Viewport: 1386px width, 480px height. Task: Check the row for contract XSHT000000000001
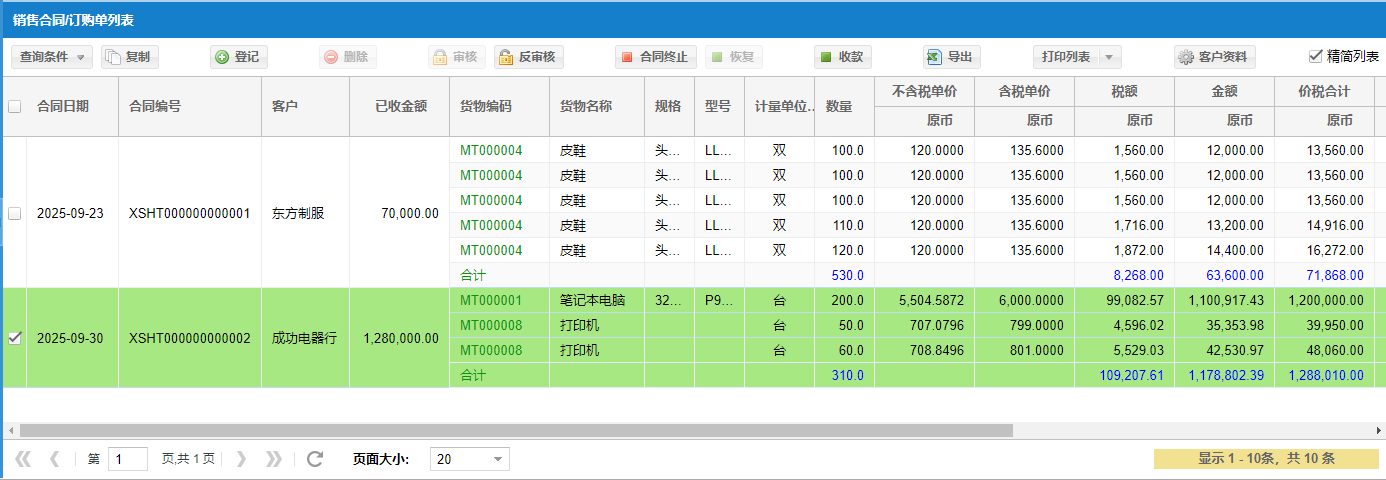coord(14,213)
